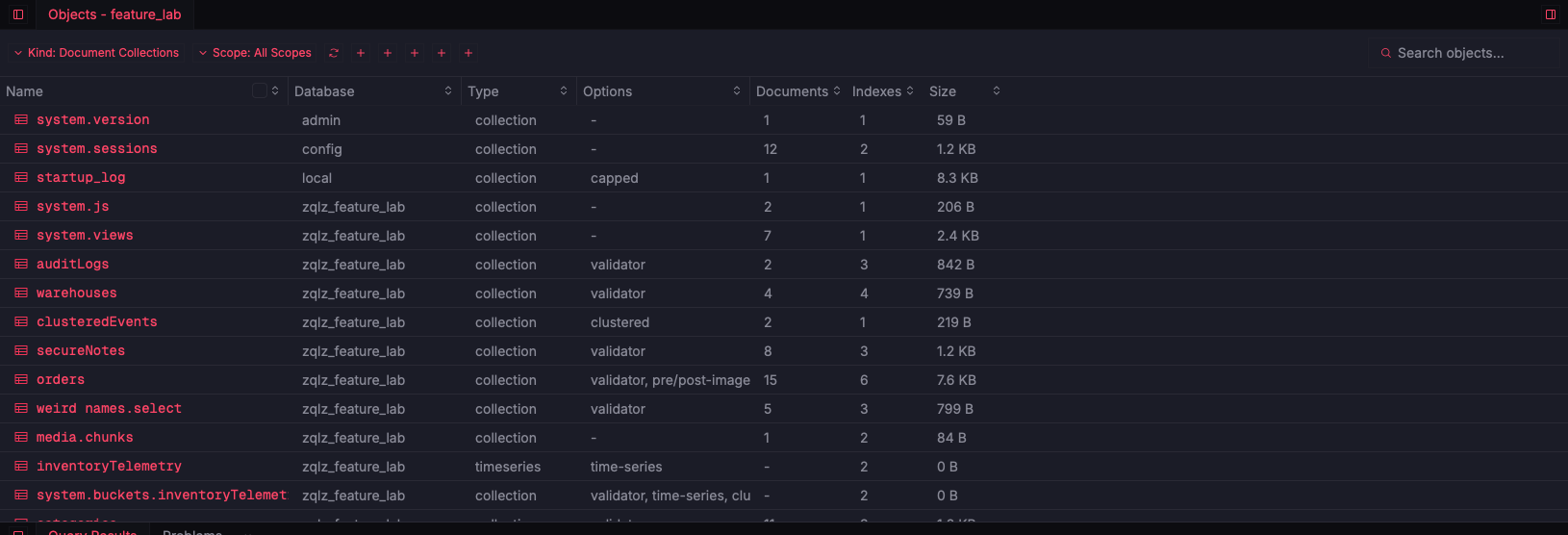Open the system.sessions collection

[97, 149]
